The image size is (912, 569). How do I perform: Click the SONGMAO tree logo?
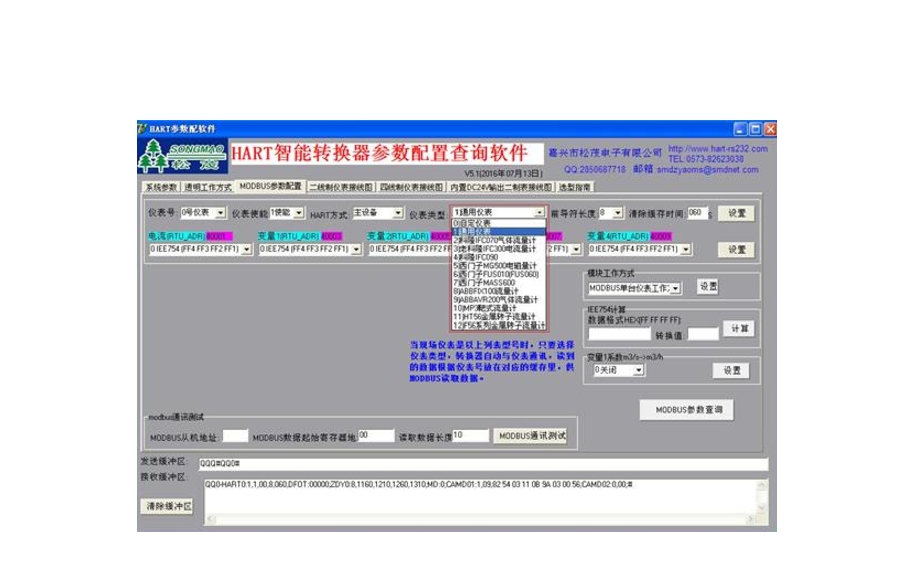(x=182, y=157)
